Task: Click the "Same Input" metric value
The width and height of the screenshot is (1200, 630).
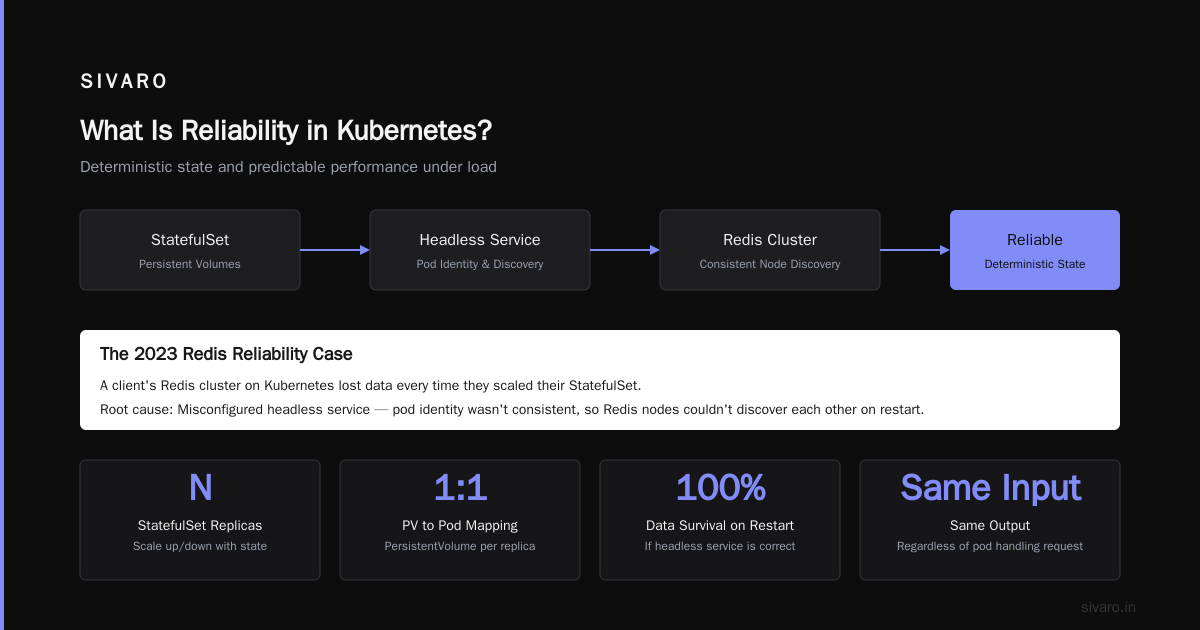Action: point(990,488)
